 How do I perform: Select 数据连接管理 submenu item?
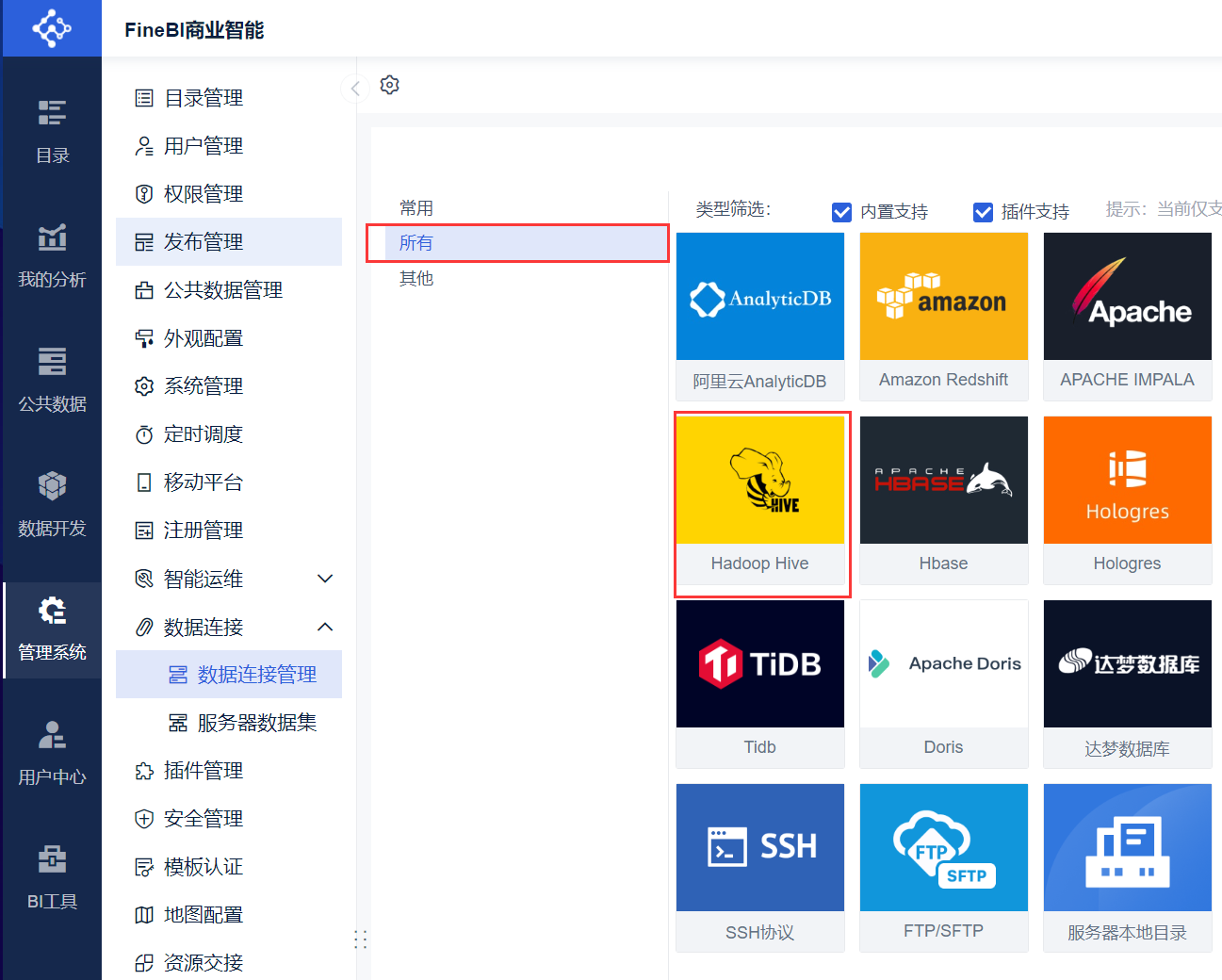229,675
